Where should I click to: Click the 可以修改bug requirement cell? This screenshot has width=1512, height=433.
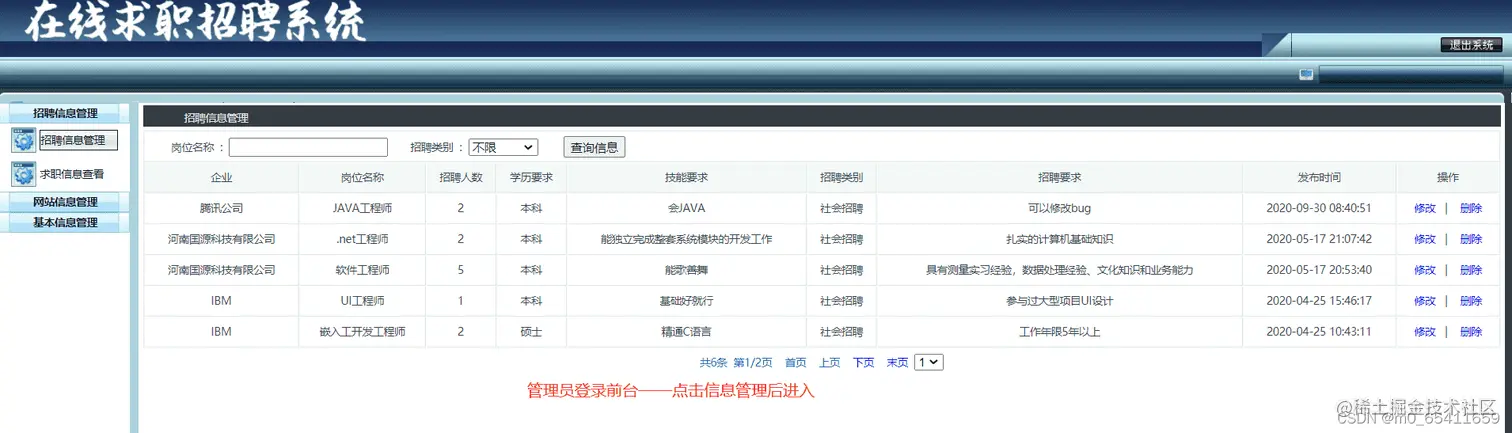point(1059,209)
